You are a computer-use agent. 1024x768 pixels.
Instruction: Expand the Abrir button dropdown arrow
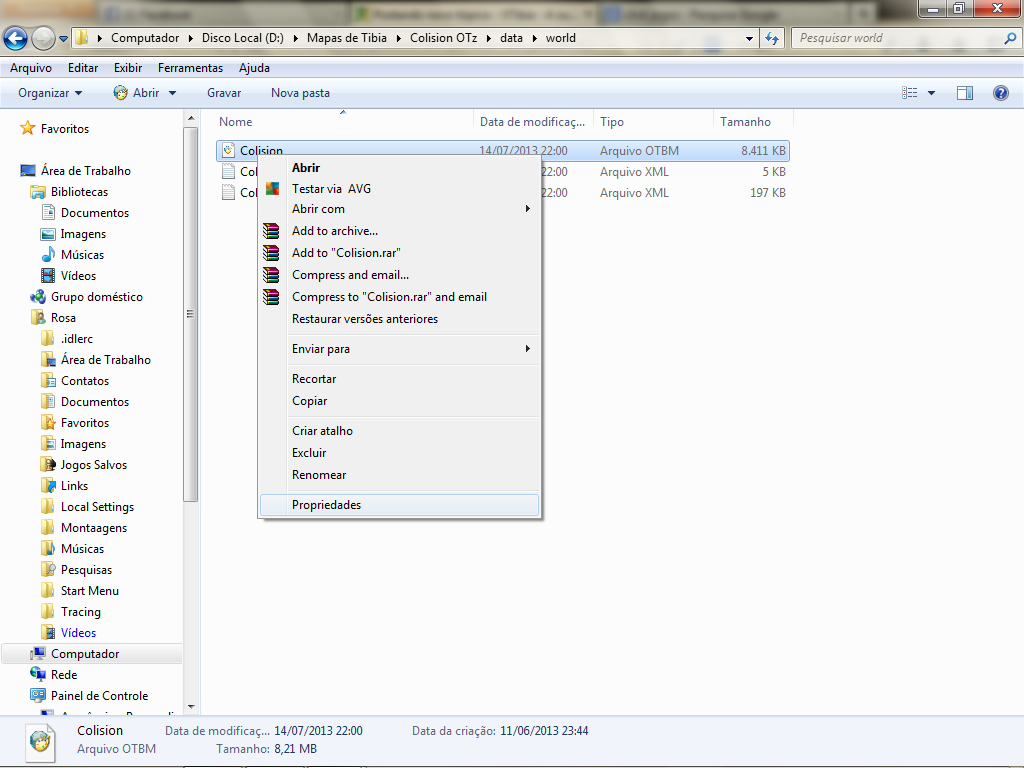172,93
